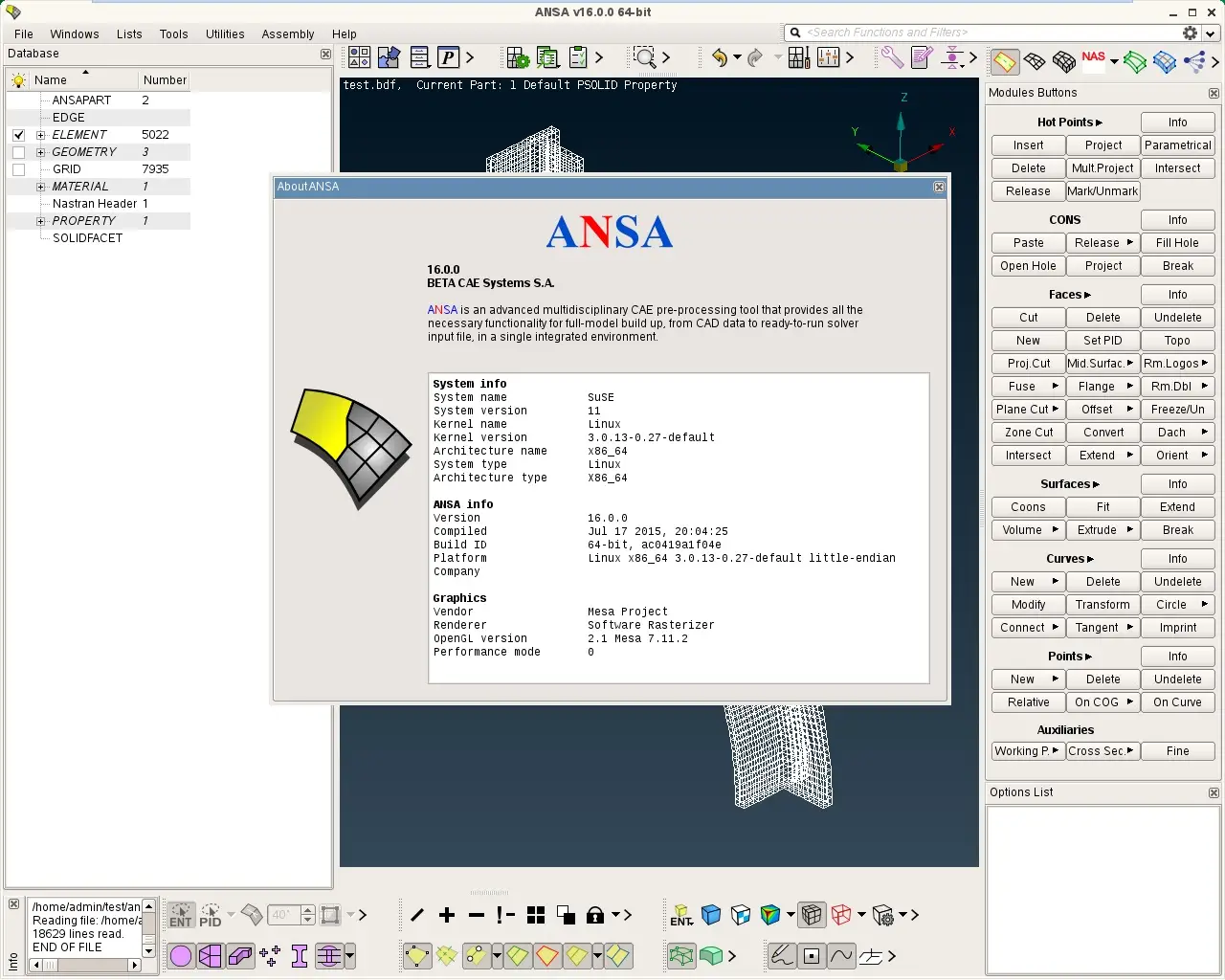Click the purple circle entity icon

click(181, 955)
